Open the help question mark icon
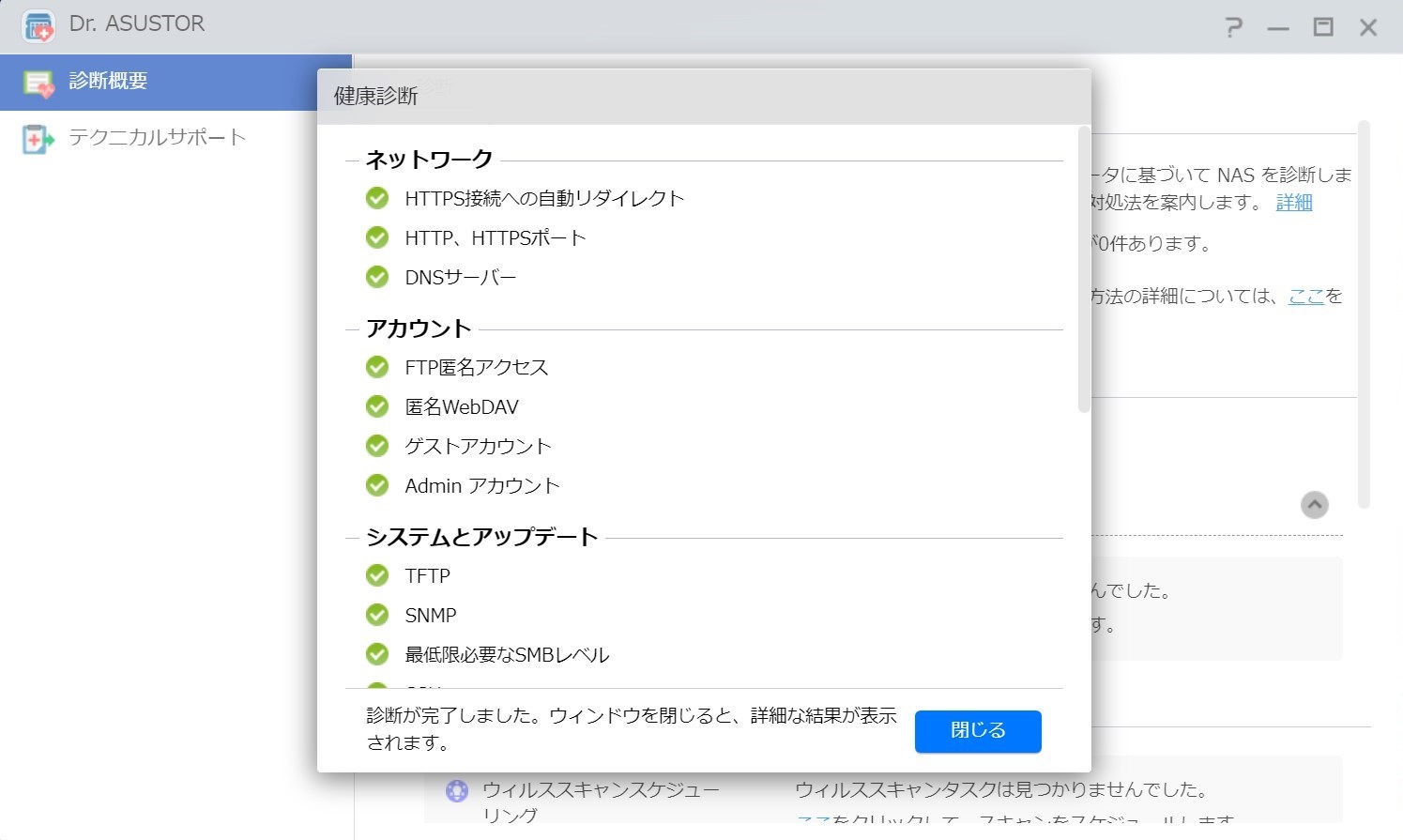 tap(1233, 27)
